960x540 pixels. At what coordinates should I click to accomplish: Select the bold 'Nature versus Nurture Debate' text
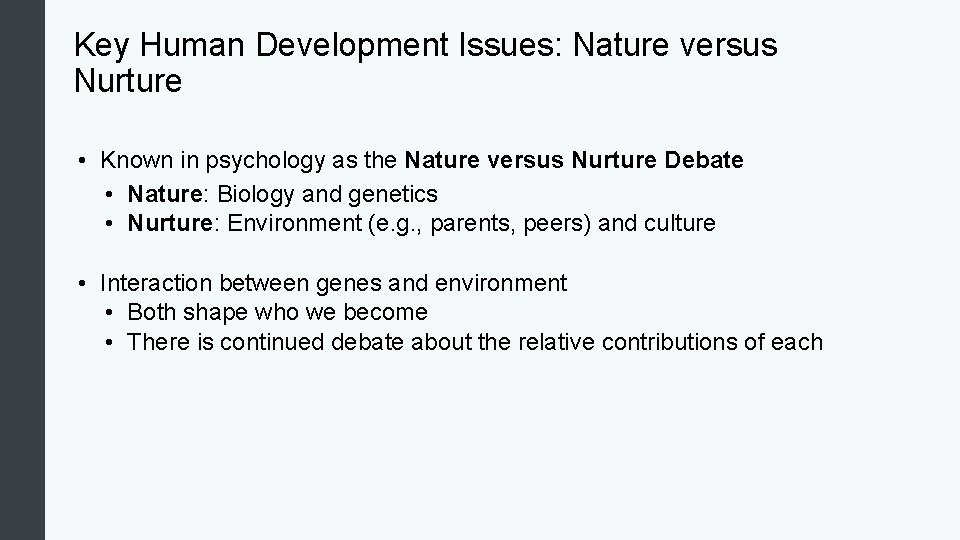pyautogui.click(x=573, y=160)
